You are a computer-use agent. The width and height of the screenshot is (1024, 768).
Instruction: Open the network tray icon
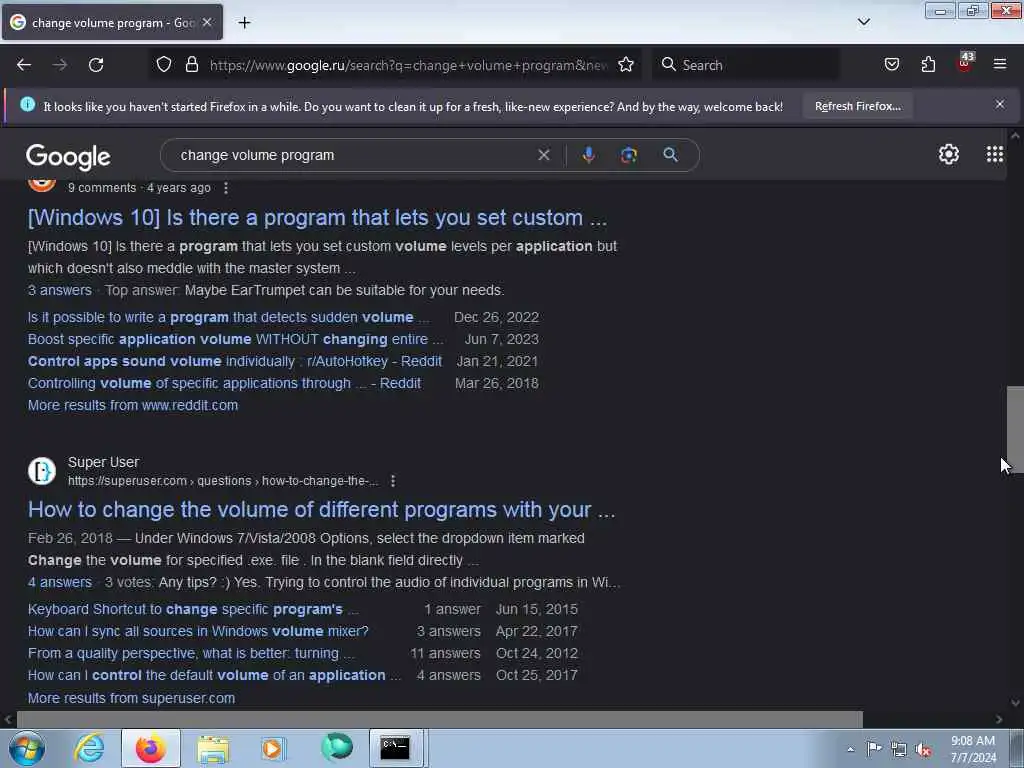coord(899,750)
